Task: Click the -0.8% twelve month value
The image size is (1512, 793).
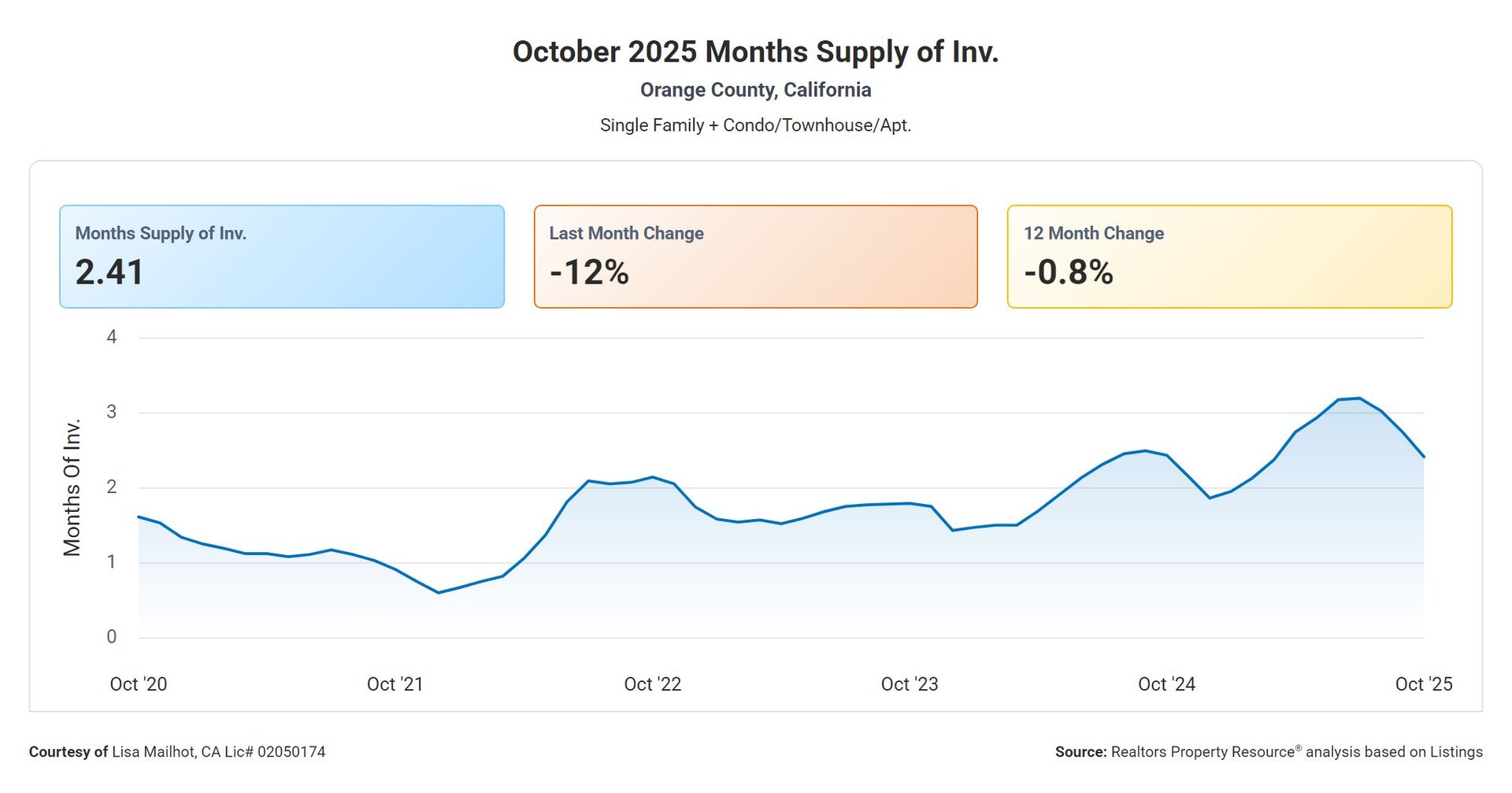Action: pyautogui.click(x=1068, y=272)
